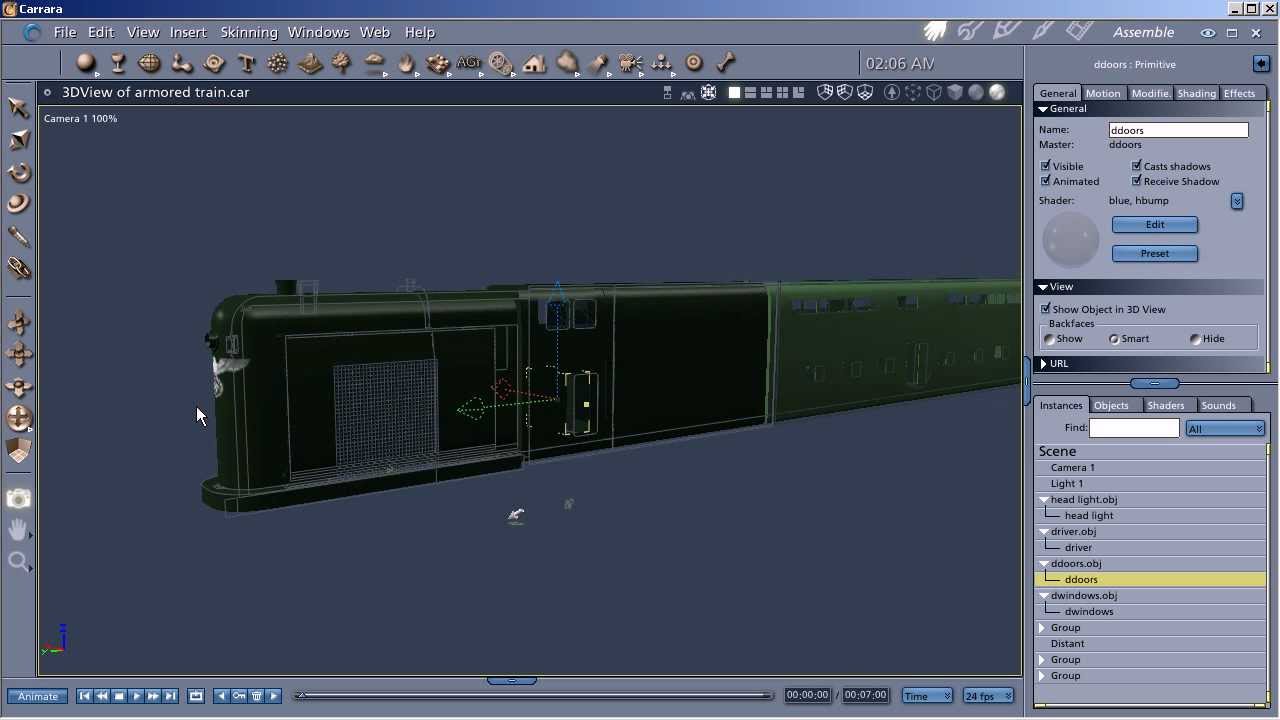This screenshot has width=1280, height=720.
Task: Uncheck Show Object in 3D View
Action: pyautogui.click(x=1046, y=309)
